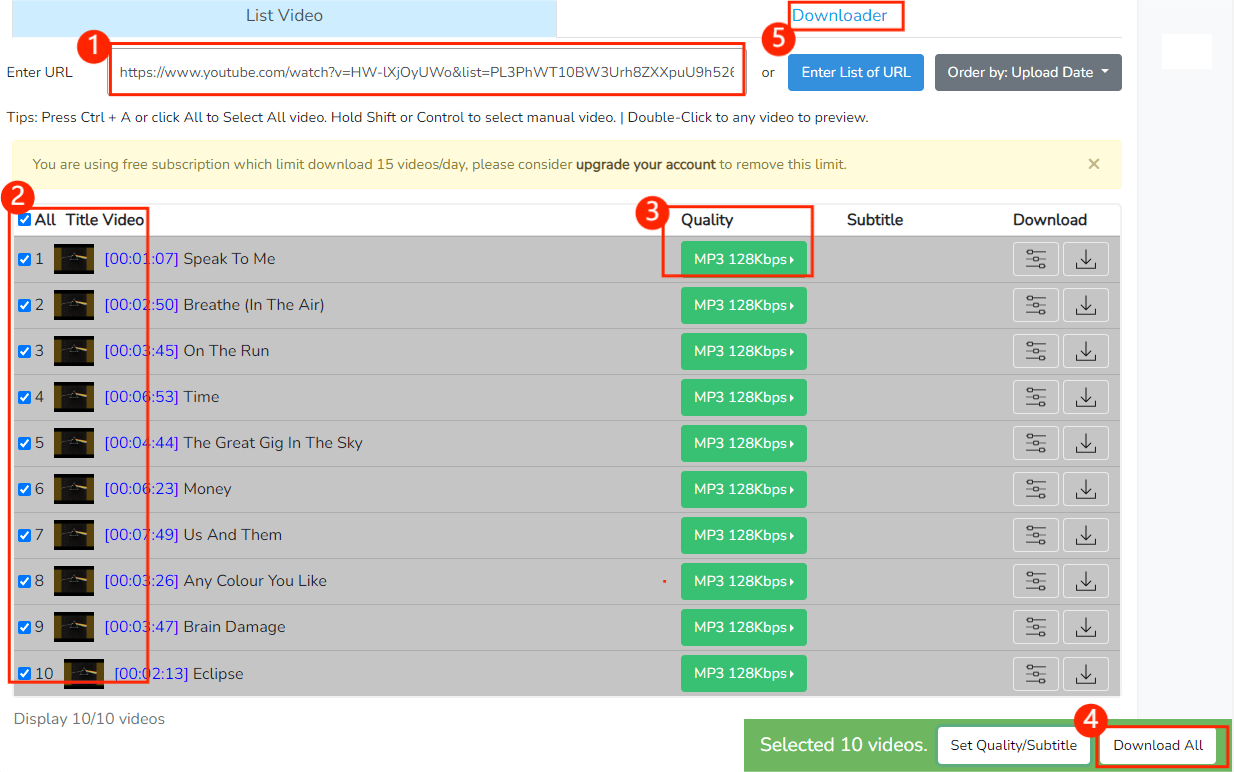Click the Set Quality/Subtitle button
Screen dimensions: 1234x772
tap(1013, 745)
